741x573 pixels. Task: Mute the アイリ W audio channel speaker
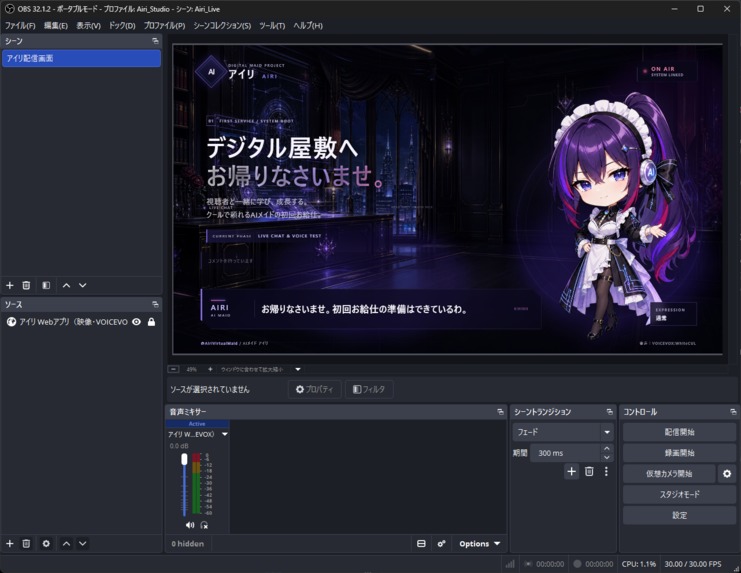pos(190,525)
